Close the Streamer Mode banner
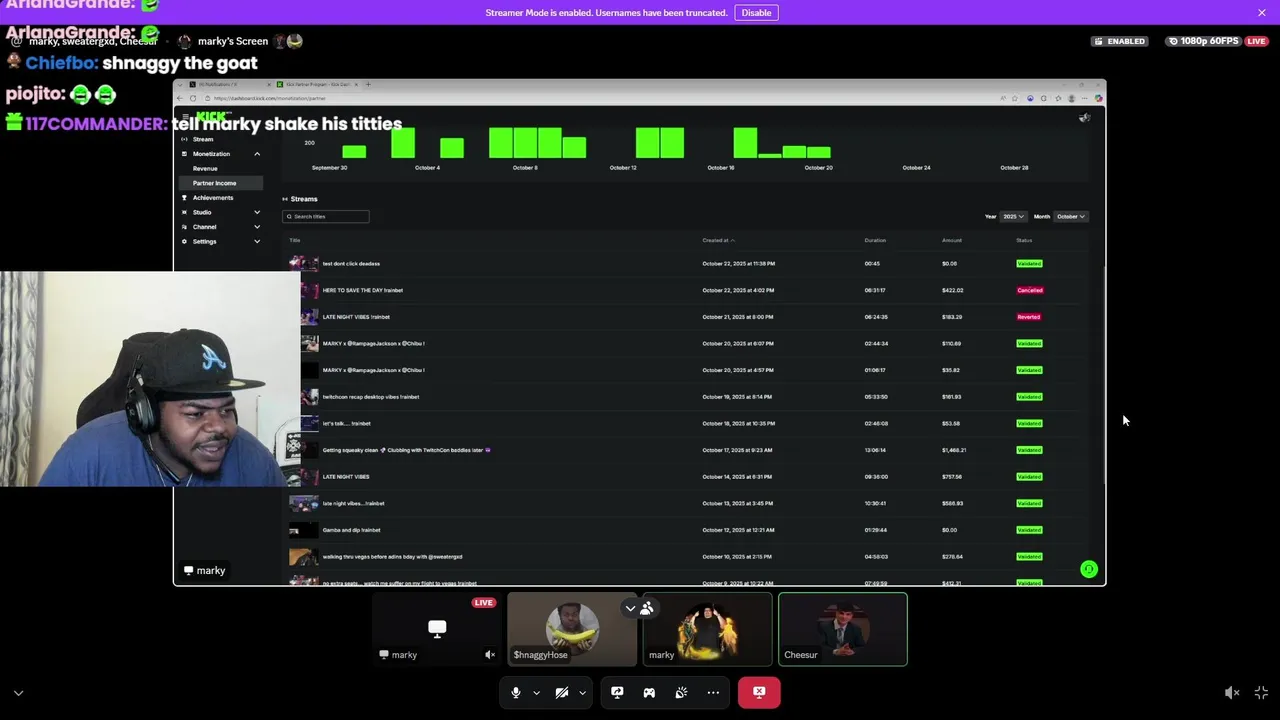1280x720 pixels. pyautogui.click(x=1262, y=12)
